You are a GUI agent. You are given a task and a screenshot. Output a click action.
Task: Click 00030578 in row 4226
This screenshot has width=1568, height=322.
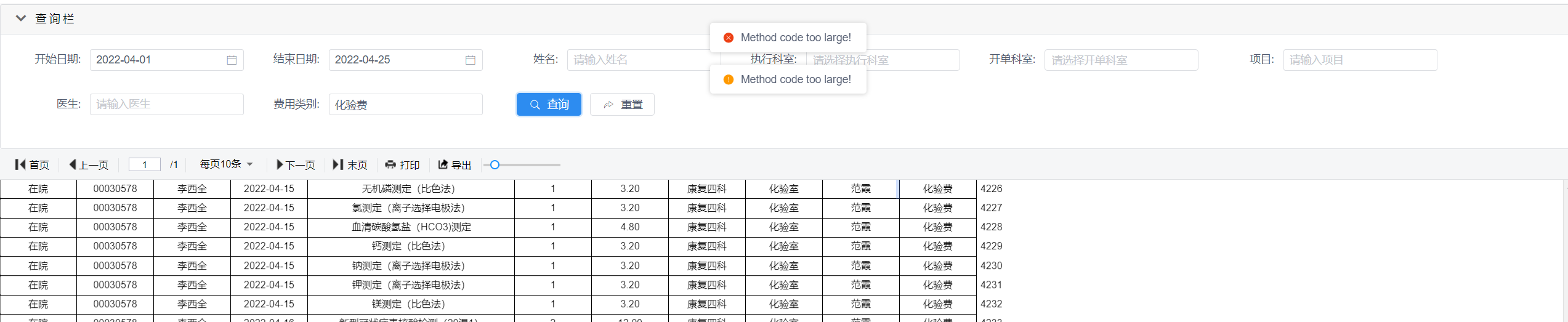pyautogui.click(x=115, y=188)
